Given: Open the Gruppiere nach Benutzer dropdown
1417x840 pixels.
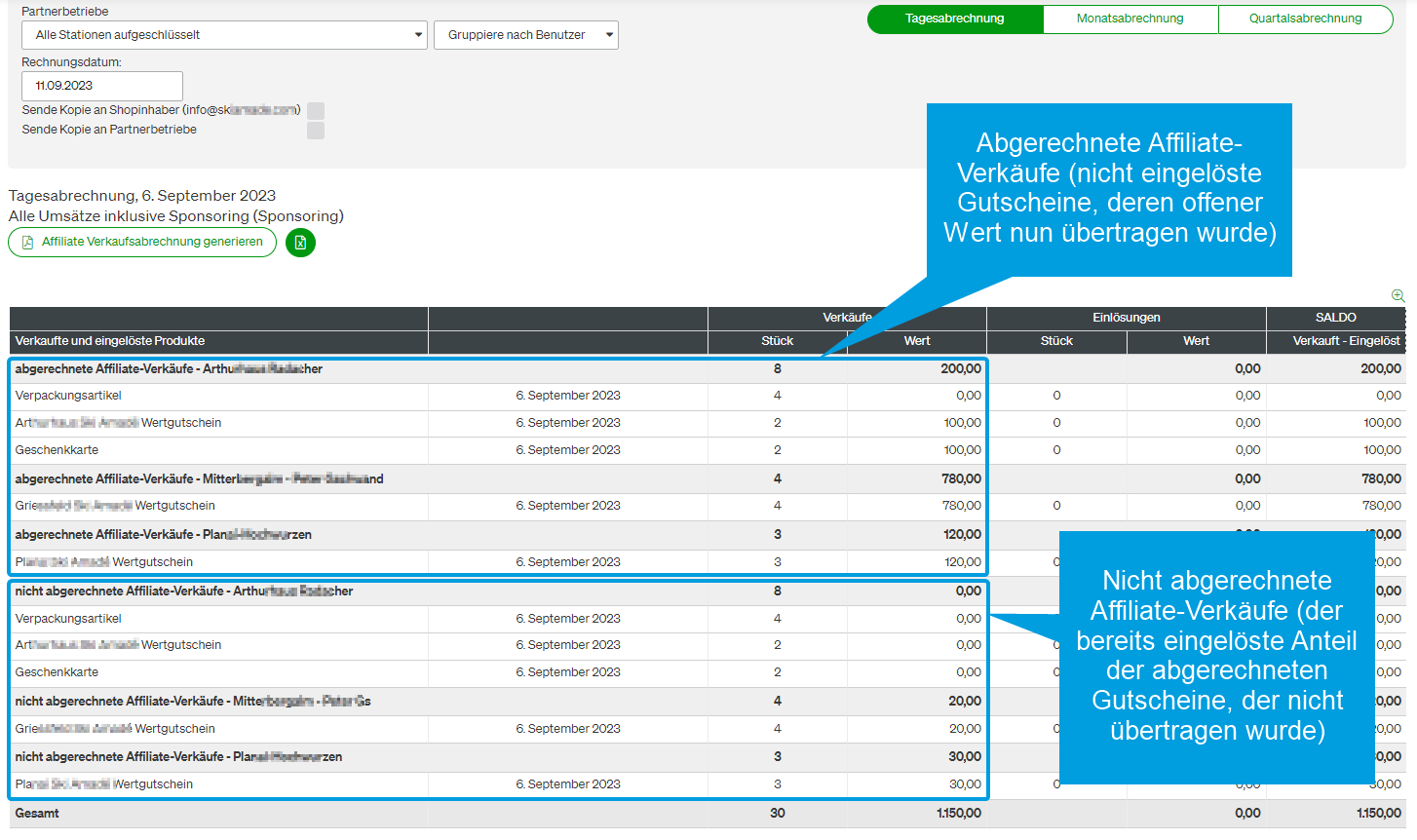Looking at the screenshot, I should (x=526, y=35).
